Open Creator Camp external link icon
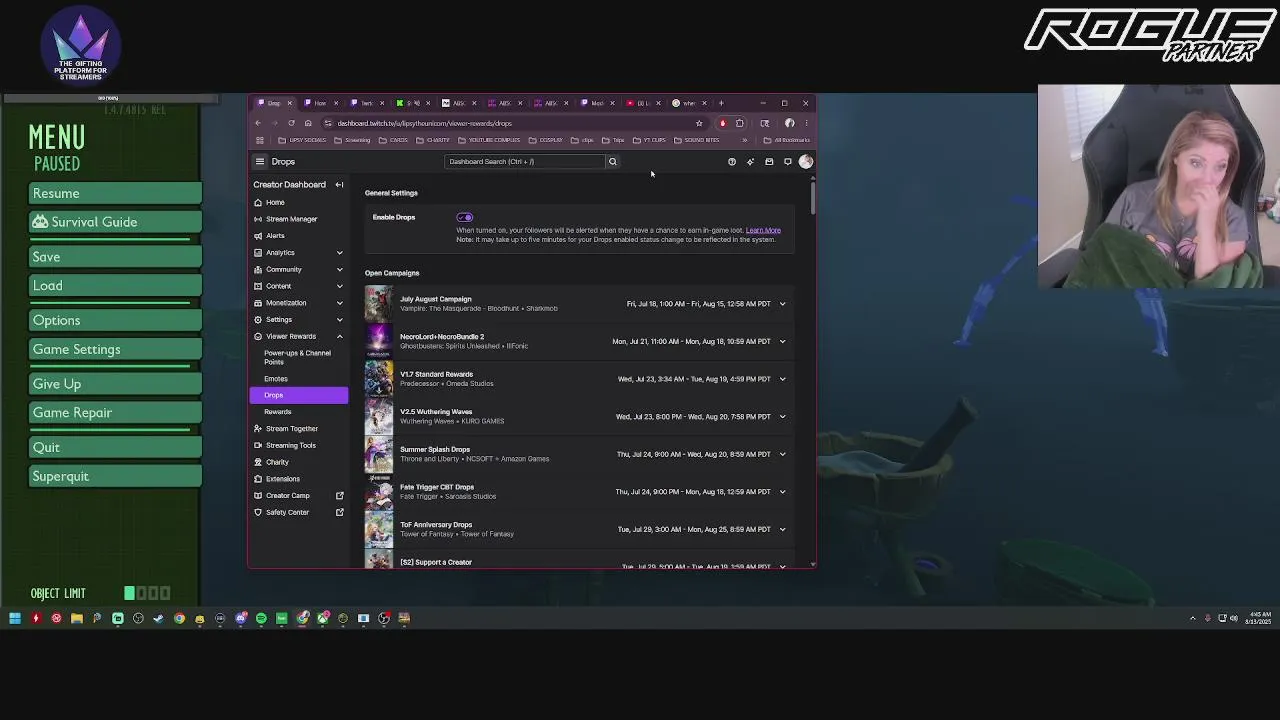Image resolution: width=1280 pixels, height=720 pixels. coord(339,496)
